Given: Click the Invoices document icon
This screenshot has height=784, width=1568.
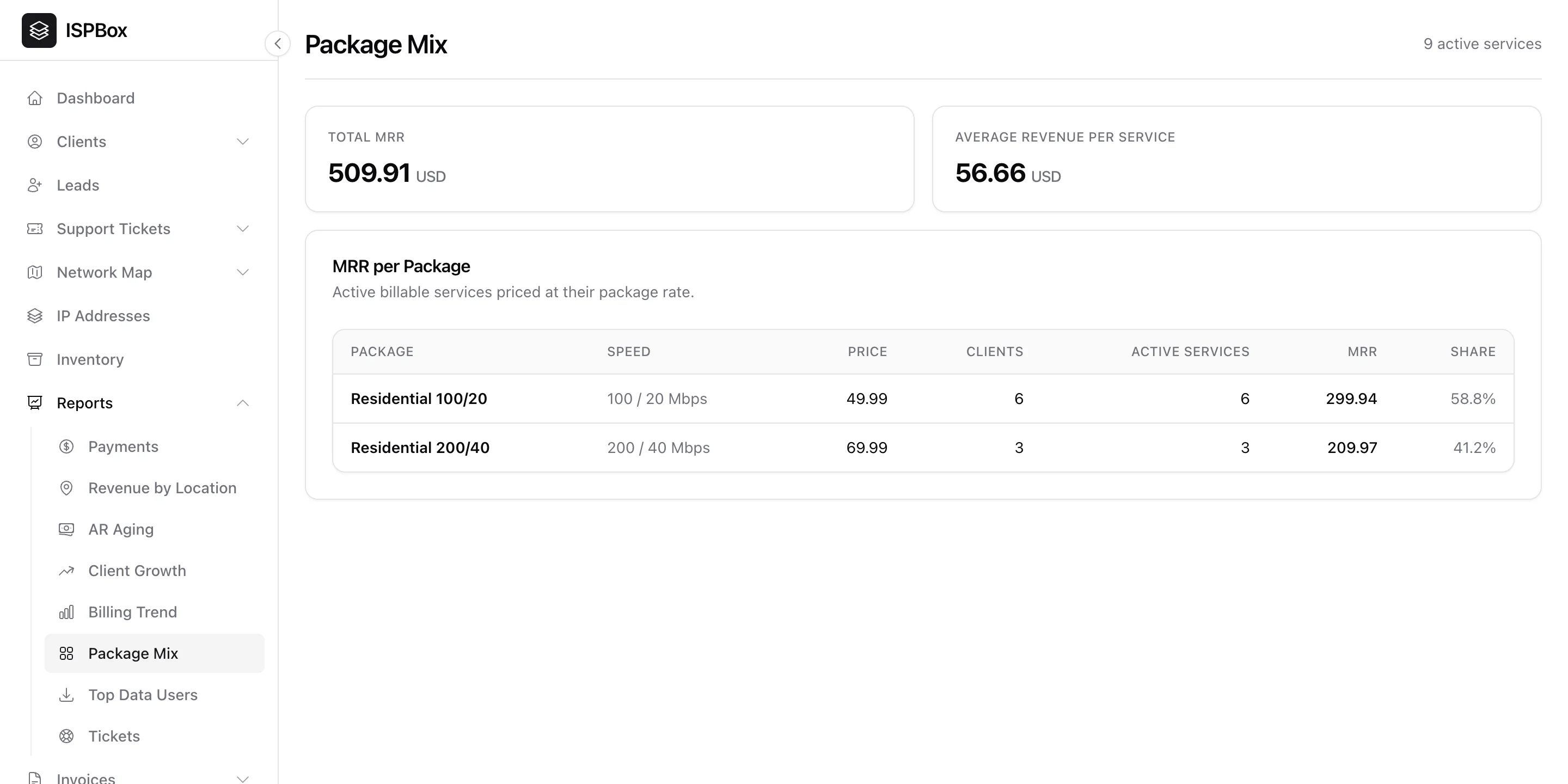Looking at the screenshot, I should pyautogui.click(x=35, y=778).
